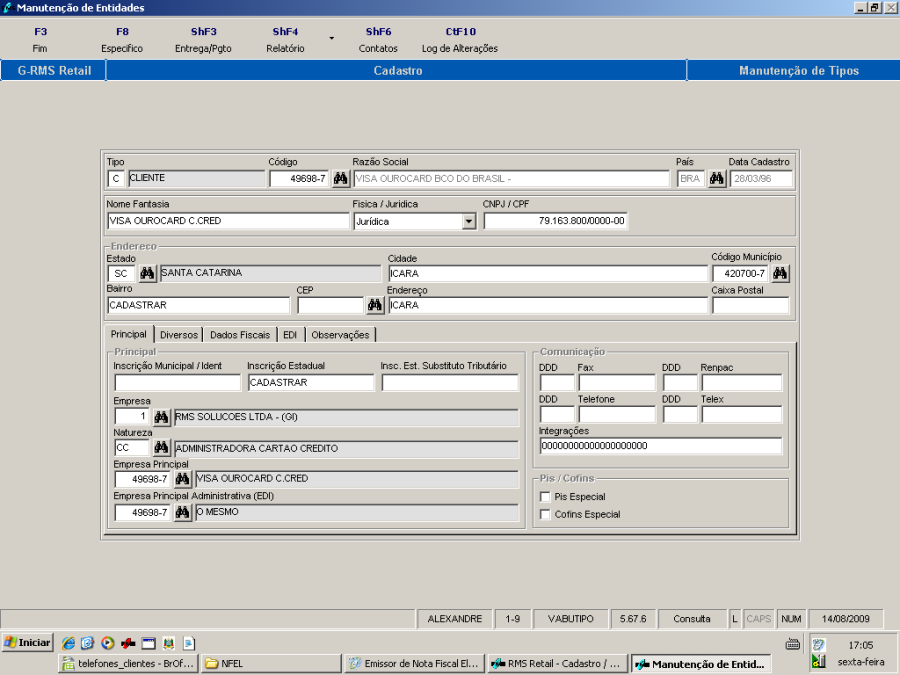Expand the Física / Jurídica dropdown
The width and height of the screenshot is (900, 675).
(x=469, y=221)
